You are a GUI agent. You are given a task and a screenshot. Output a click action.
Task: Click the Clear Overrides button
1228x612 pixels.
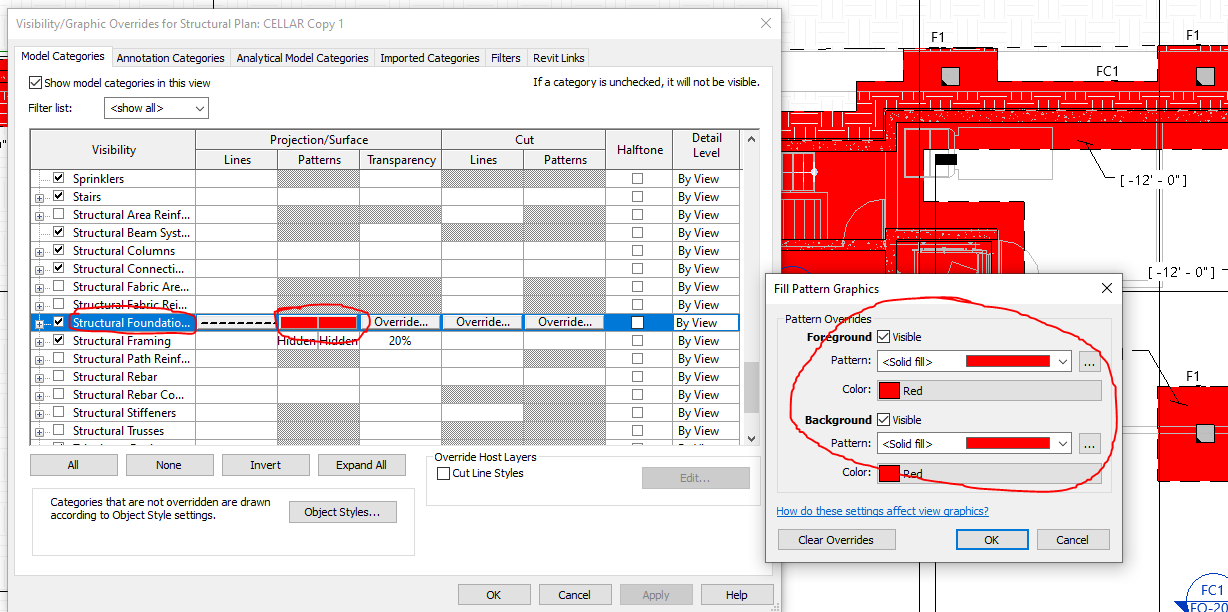(x=836, y=539)
